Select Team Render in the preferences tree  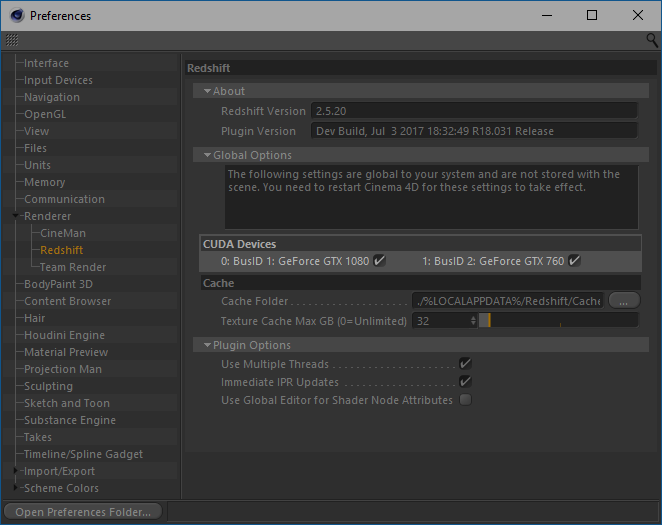73,267
